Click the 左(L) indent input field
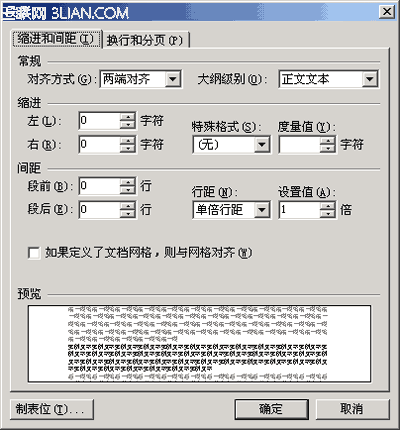 99,120
